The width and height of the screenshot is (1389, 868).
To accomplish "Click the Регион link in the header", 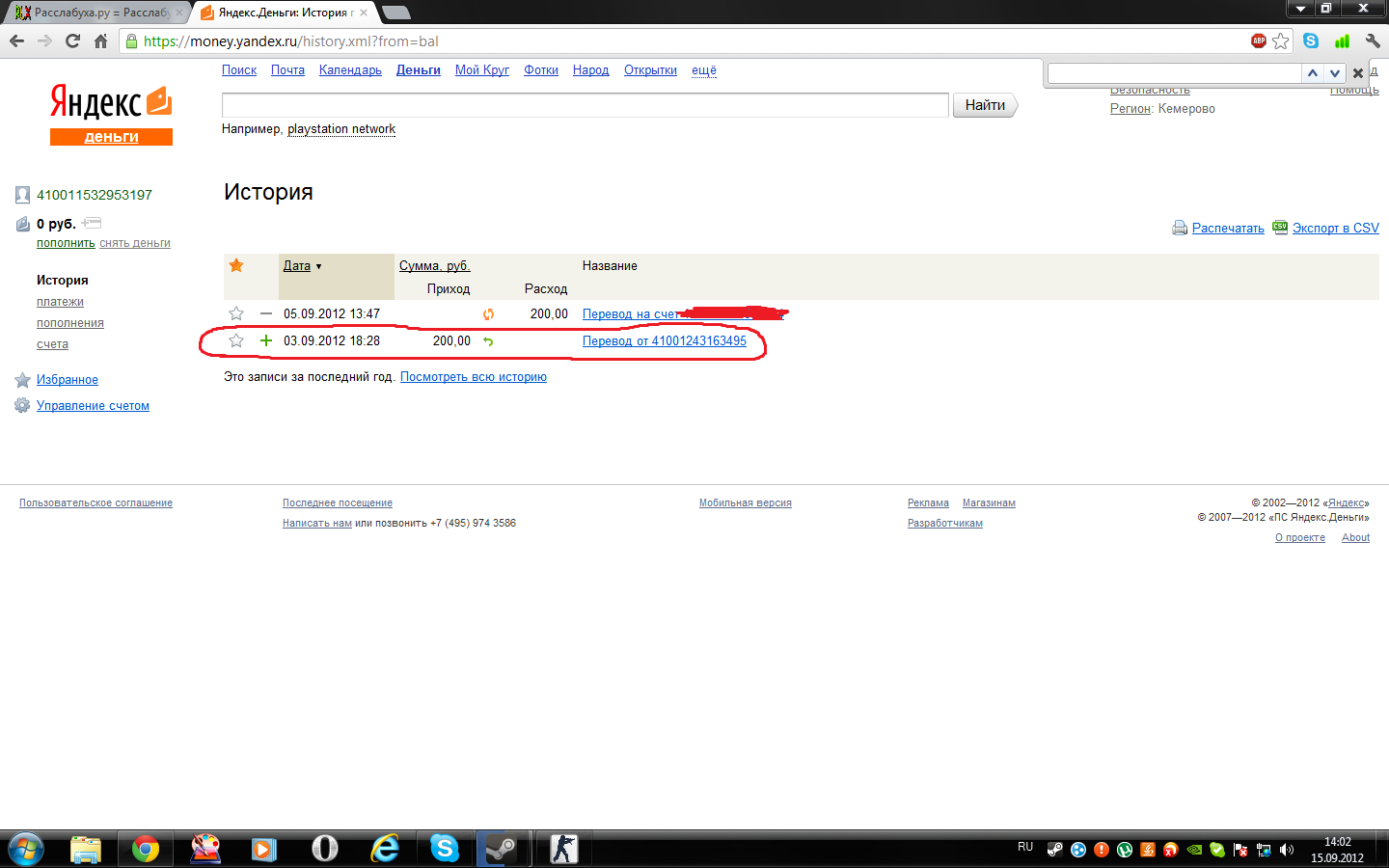I will [1130, 109].
